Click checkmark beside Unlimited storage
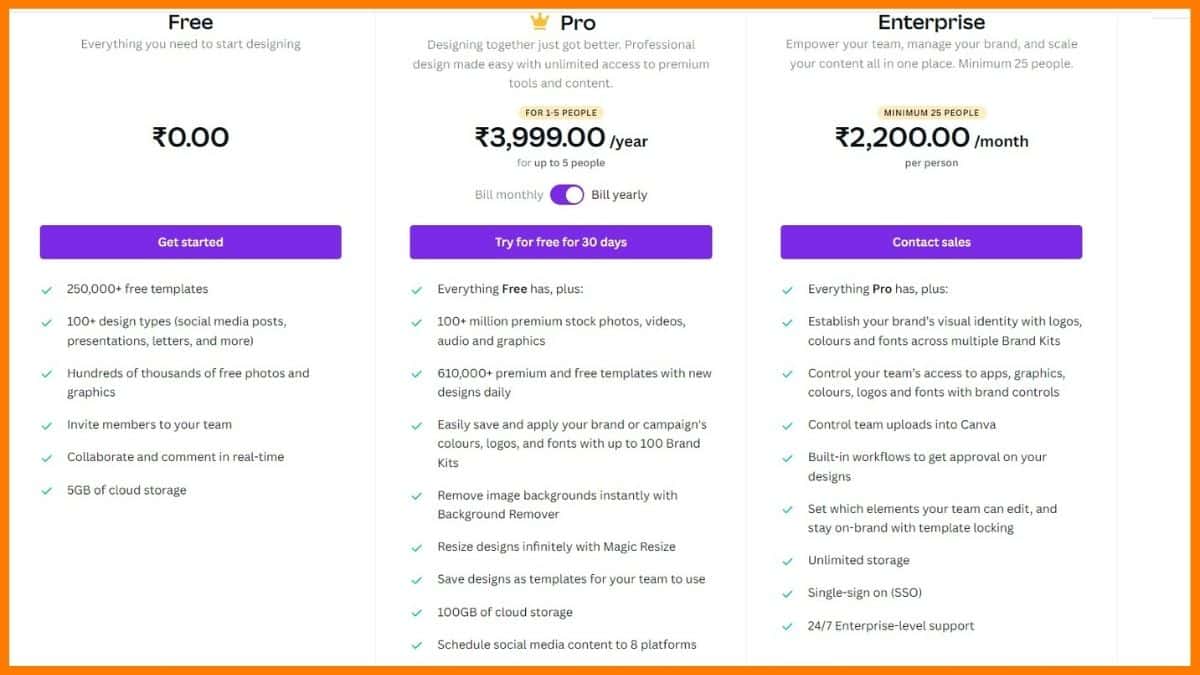1200x675 pixels. (x=788, y=561)
